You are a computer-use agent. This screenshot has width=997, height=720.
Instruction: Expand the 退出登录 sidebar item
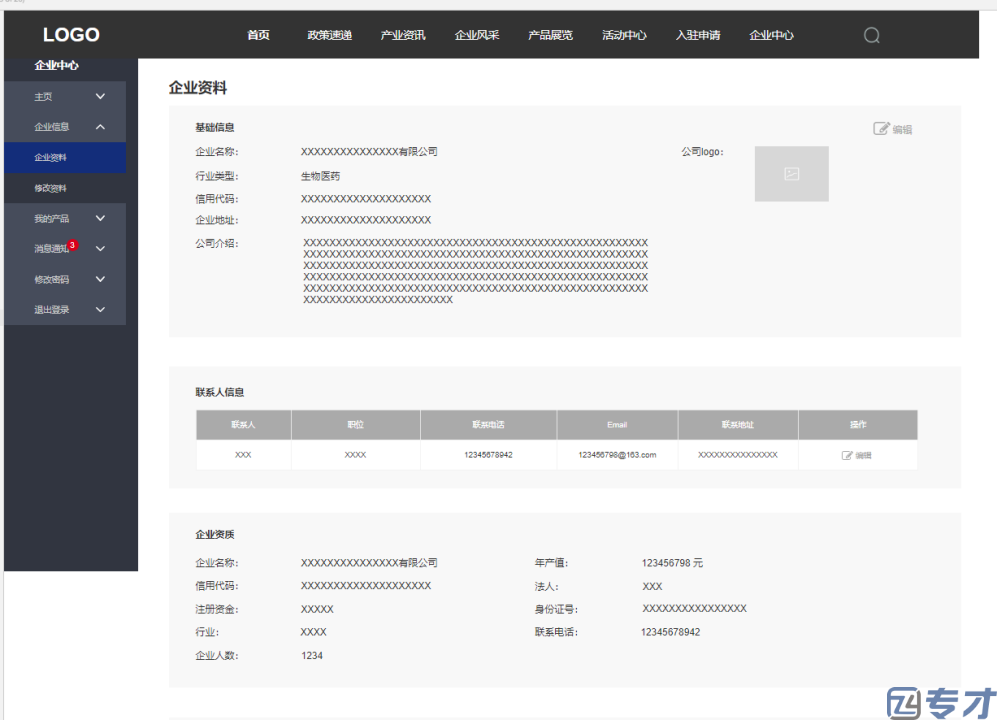pyautogui.click(x=98, y=309)
